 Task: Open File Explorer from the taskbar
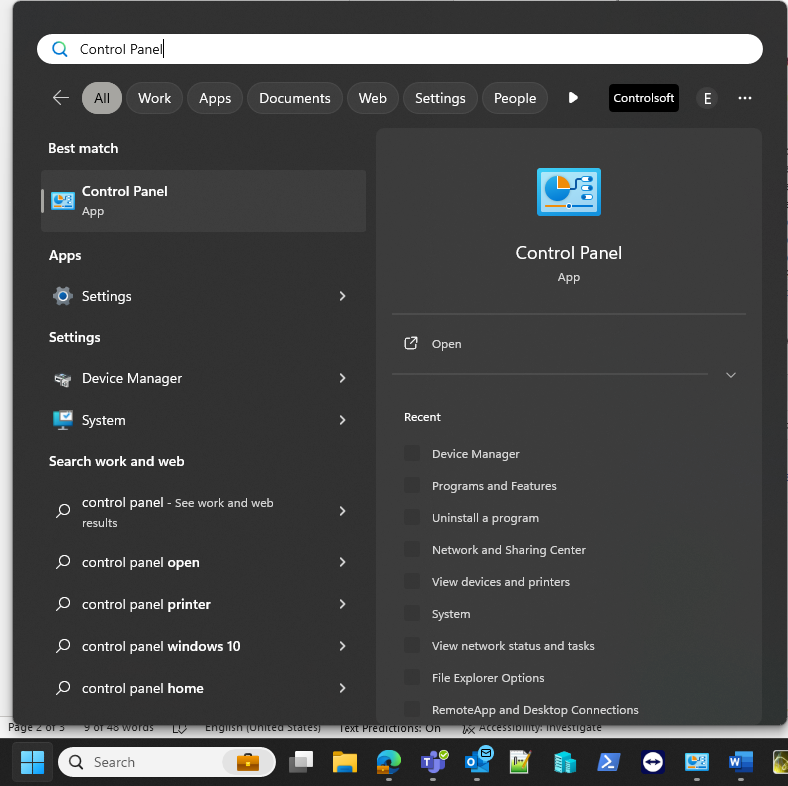pyautogui.click(x=345, y=762)
